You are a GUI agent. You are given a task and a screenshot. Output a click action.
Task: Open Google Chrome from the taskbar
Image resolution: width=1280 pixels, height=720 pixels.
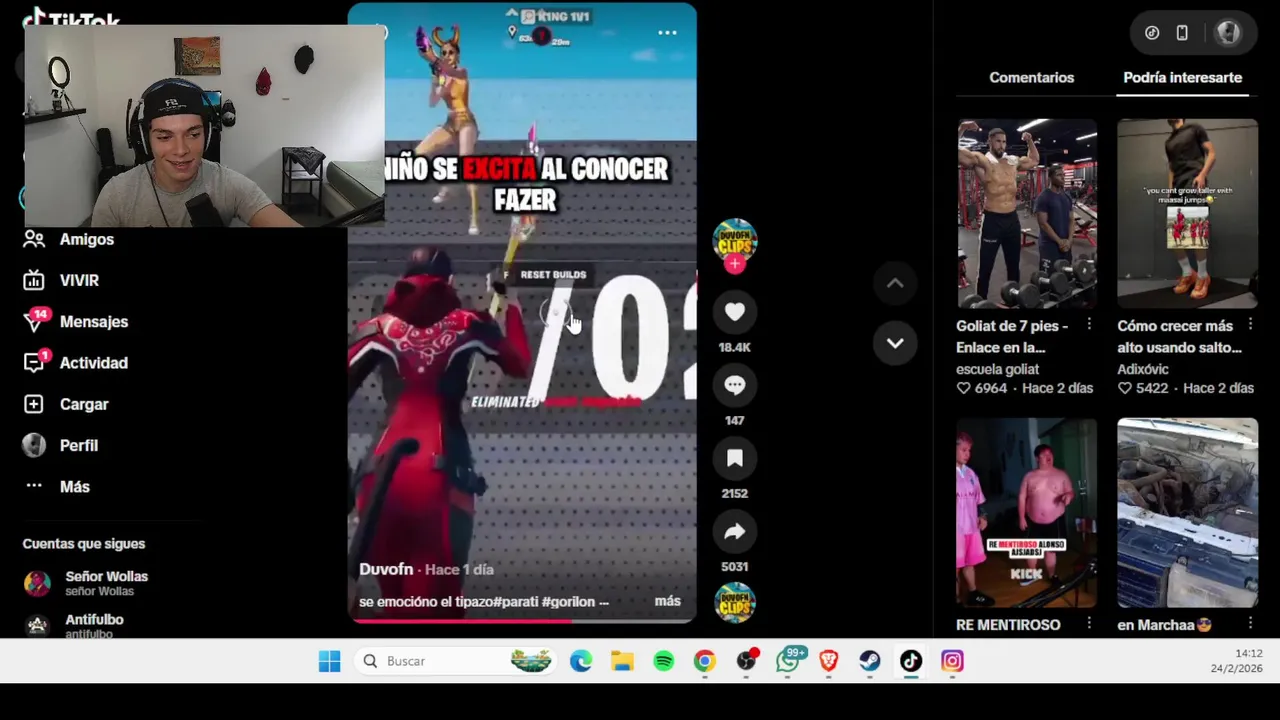click(705, 661)
